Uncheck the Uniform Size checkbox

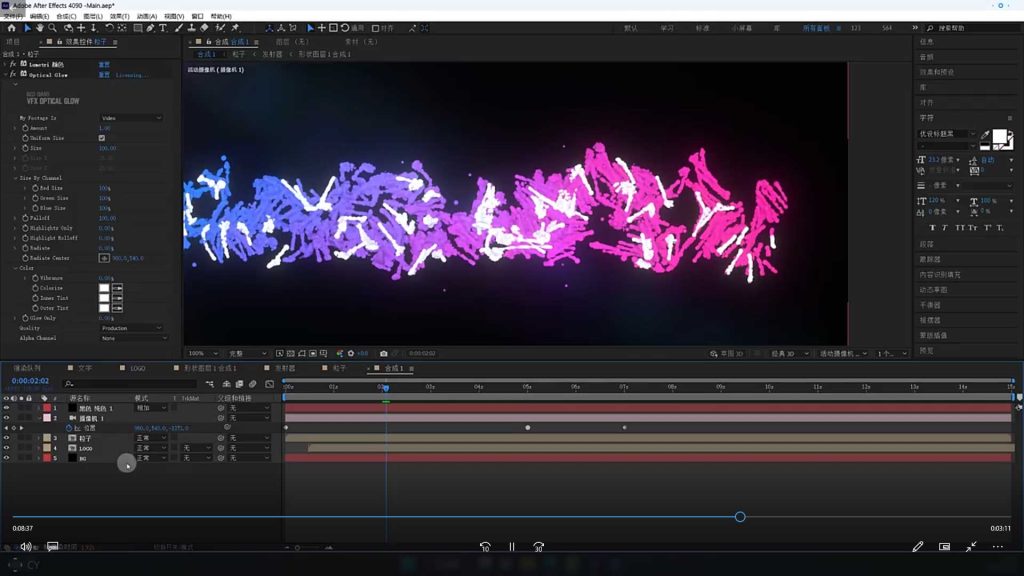pyautogui.click(x=102, y=138)
